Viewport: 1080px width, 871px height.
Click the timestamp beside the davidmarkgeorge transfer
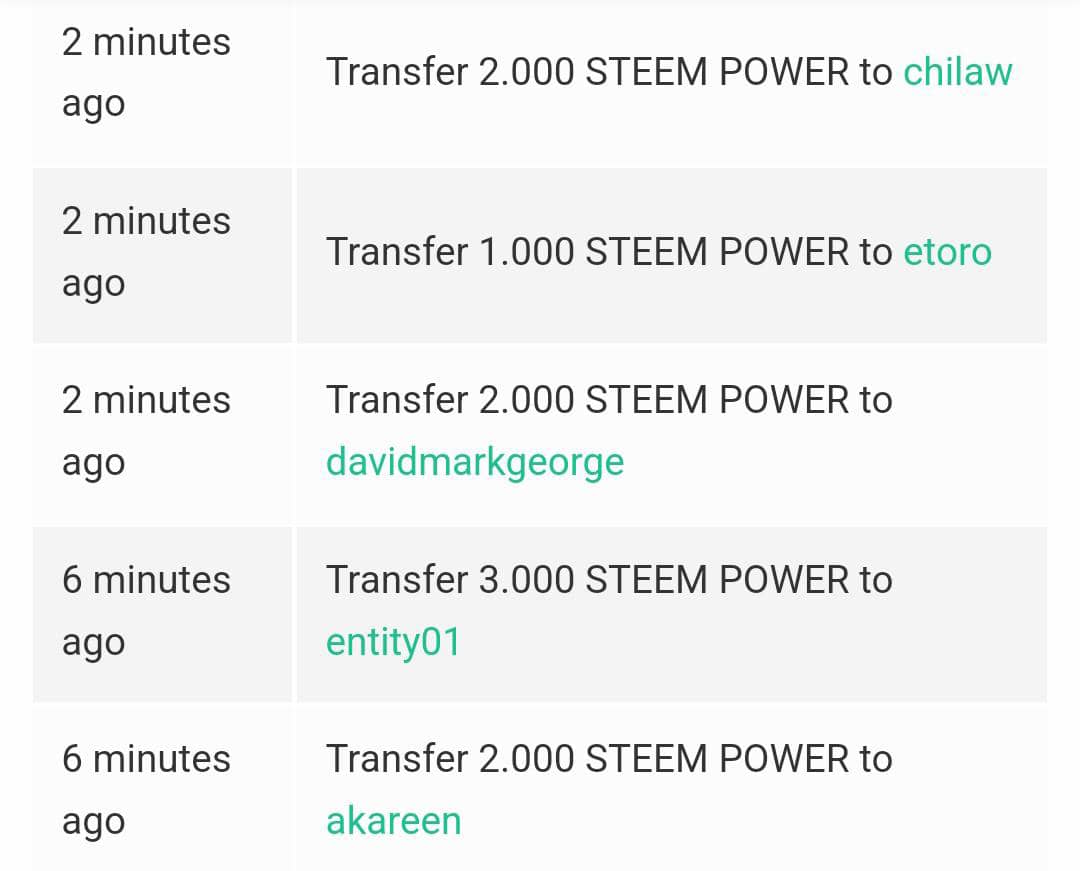[146, 430]
